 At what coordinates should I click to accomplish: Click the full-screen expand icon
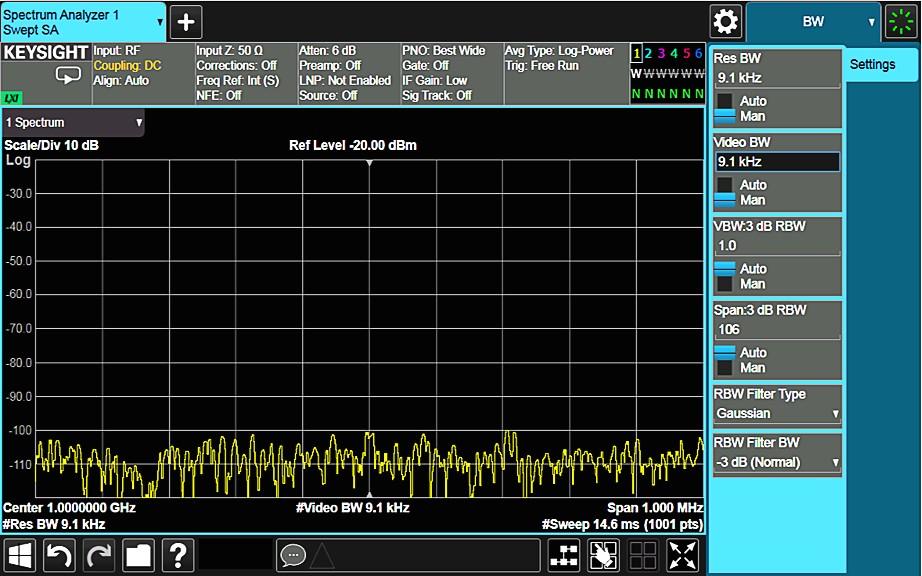(x=683, y=555)
